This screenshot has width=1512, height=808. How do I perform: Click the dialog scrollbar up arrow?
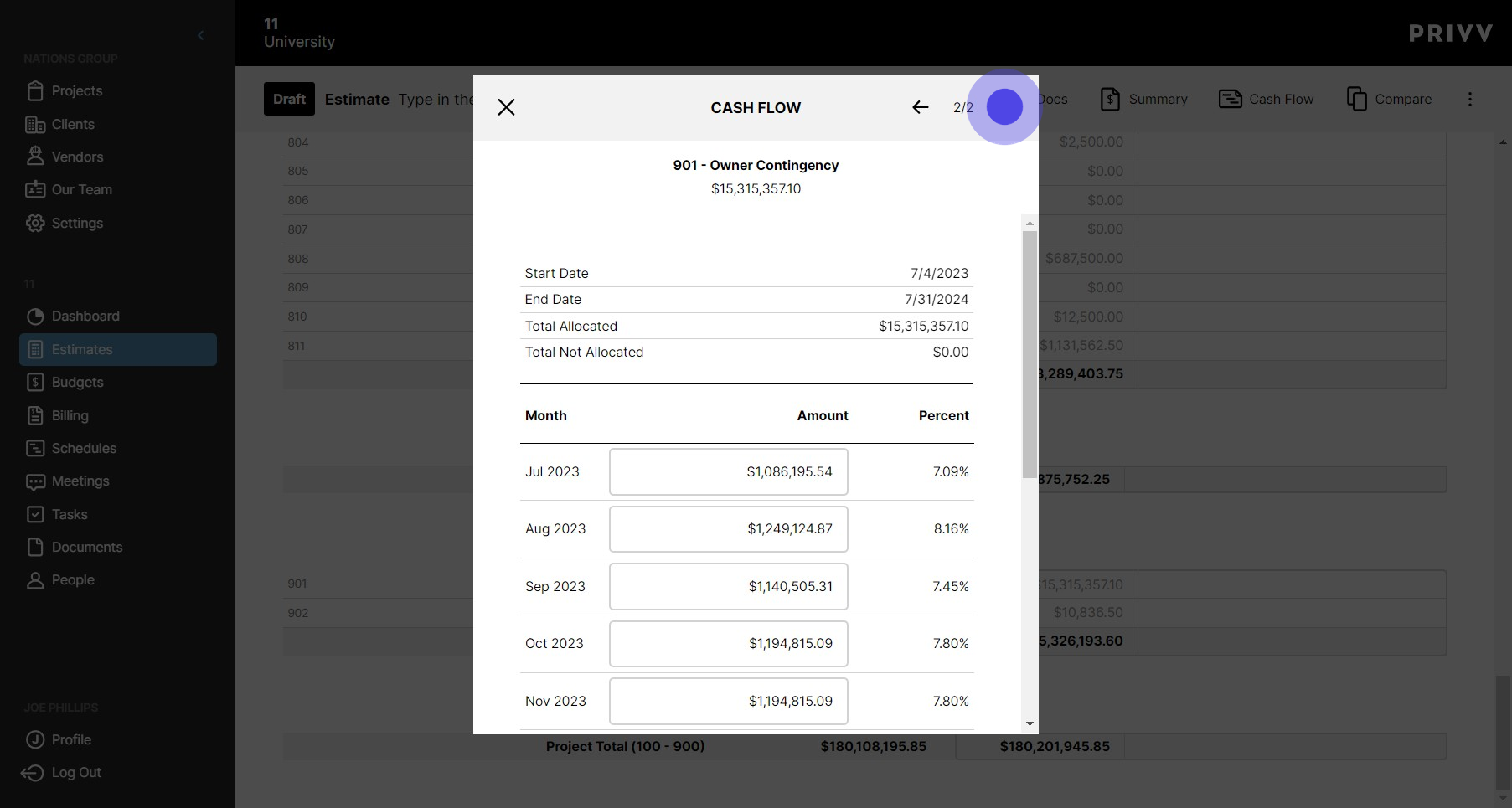tap(1030, 223)
